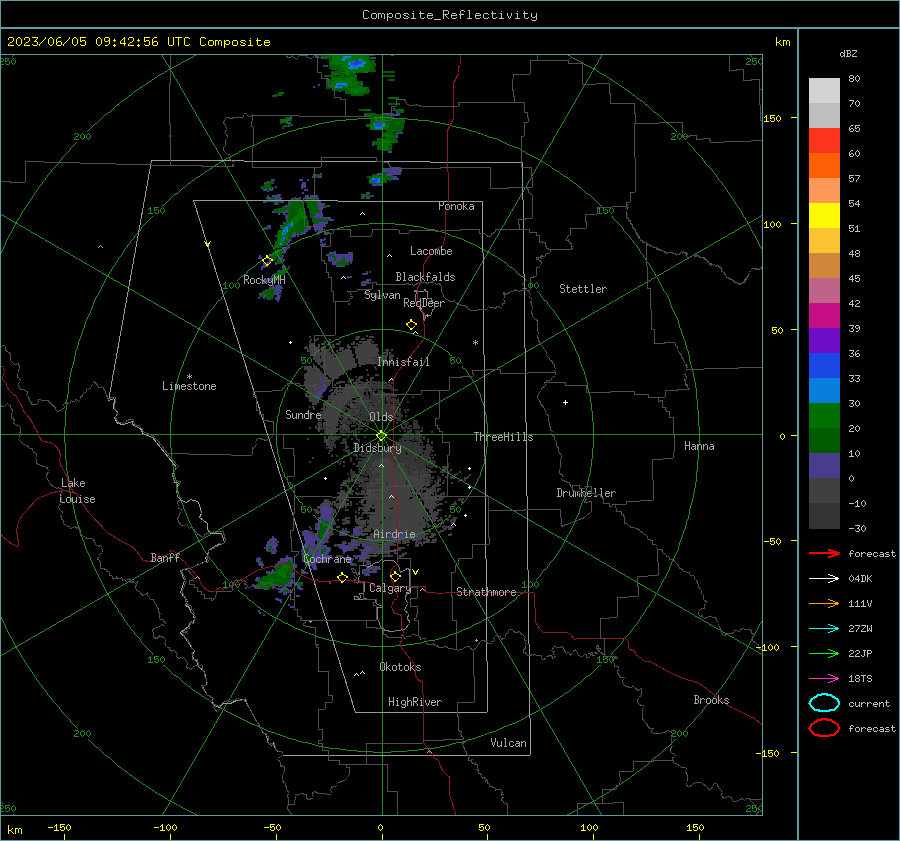The width and height of the screenshot is (900, 841).
Task: Select the magenta 18TS arrow legend entry
Action: point(824,679)
